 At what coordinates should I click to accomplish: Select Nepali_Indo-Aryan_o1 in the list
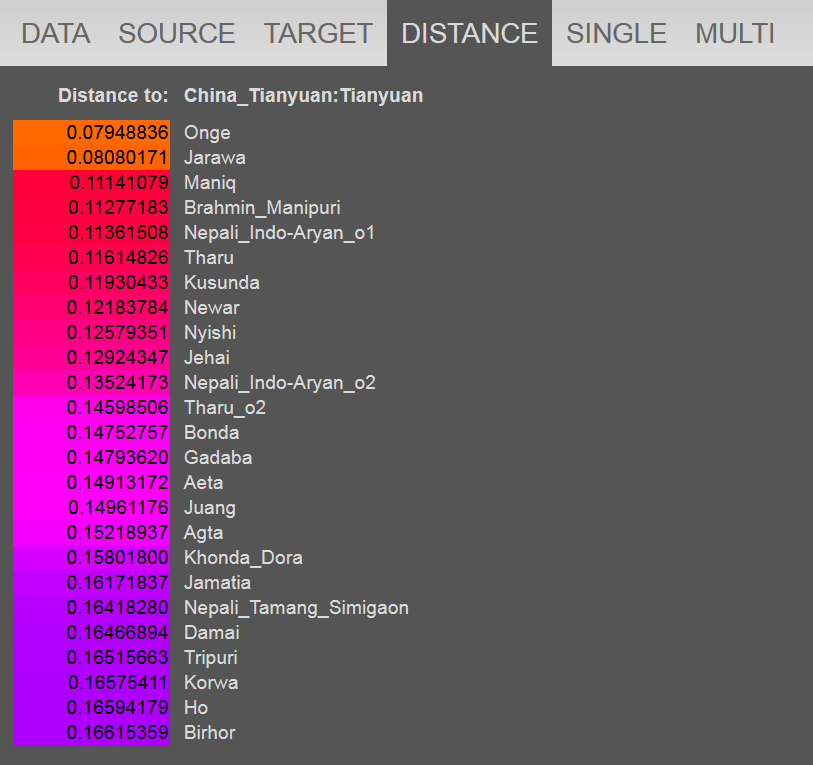pyautogui.click(x=279, y=232)
